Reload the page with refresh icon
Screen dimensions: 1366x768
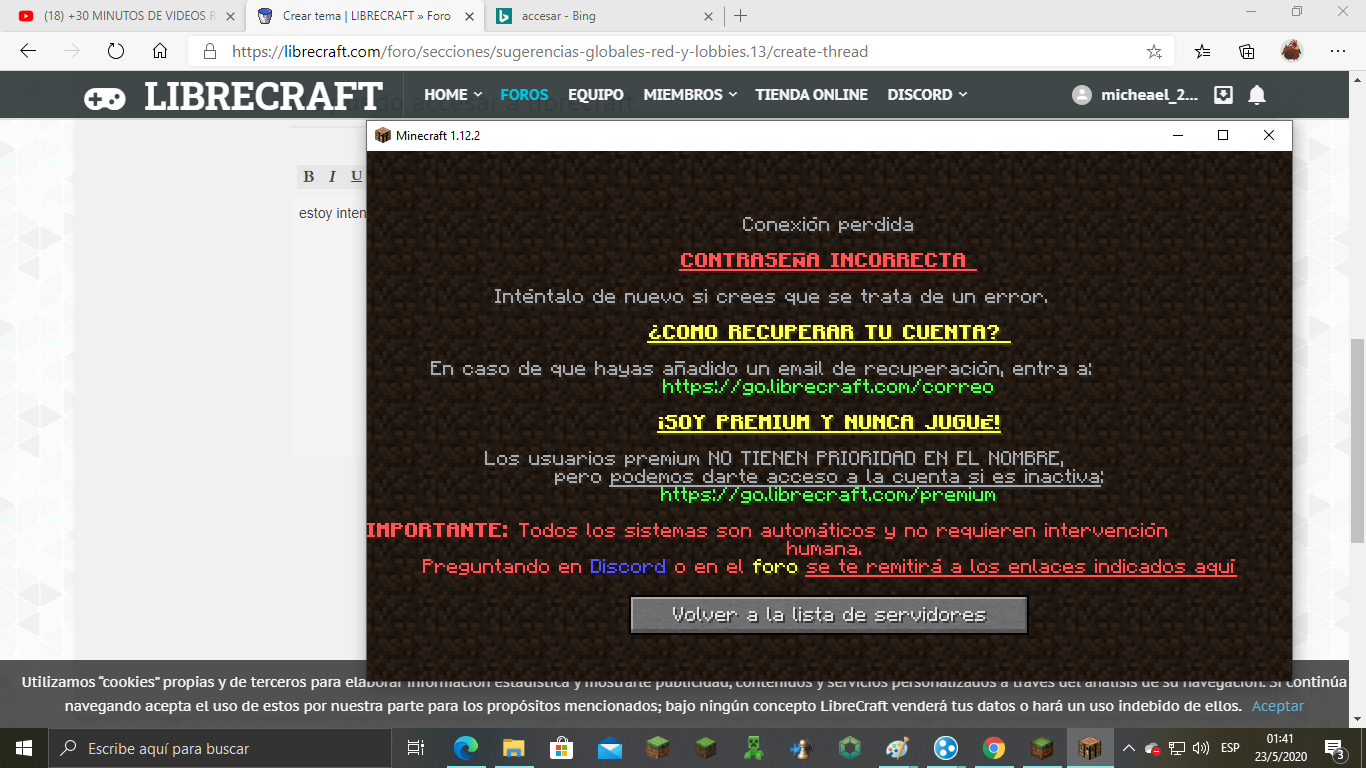[115, 51]
